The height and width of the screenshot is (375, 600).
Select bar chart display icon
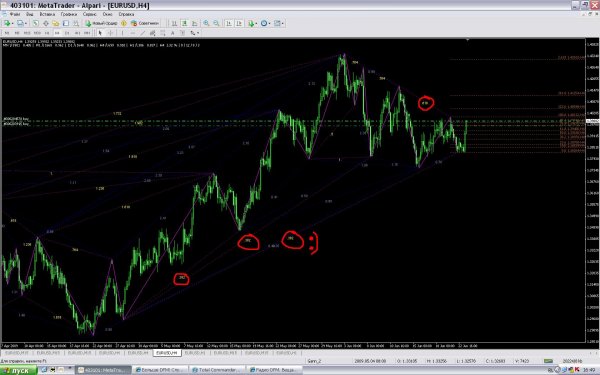174,23
